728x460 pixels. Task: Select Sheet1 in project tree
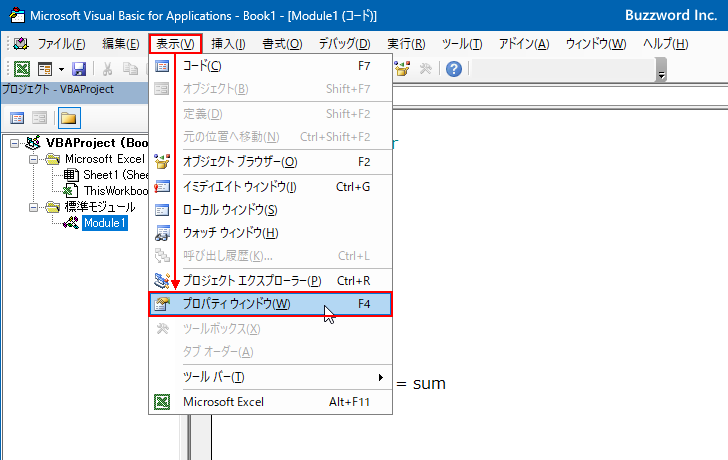point(115,175)
